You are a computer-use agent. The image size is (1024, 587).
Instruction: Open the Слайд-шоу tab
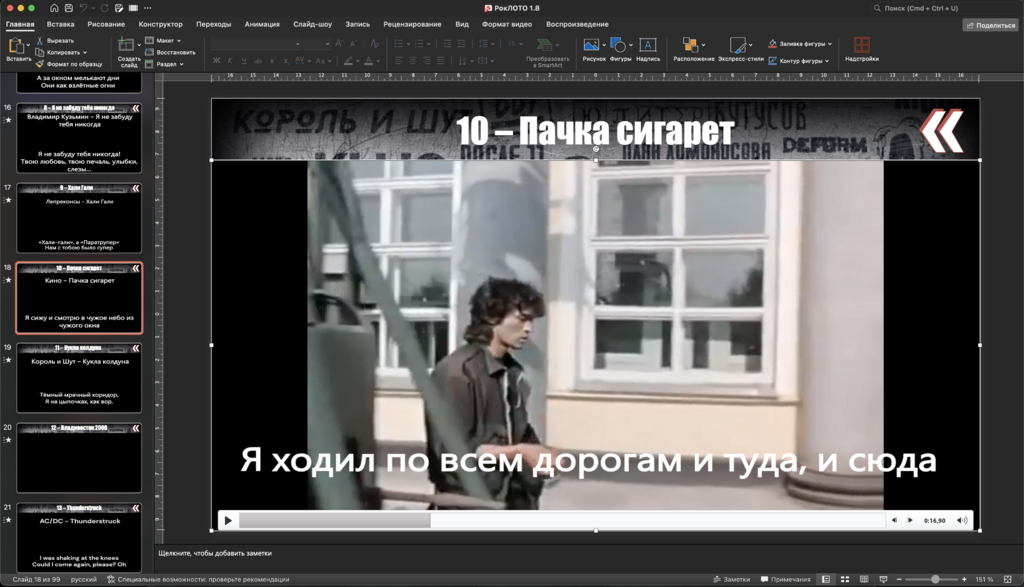pyautogui.click(x=312, y=24)
